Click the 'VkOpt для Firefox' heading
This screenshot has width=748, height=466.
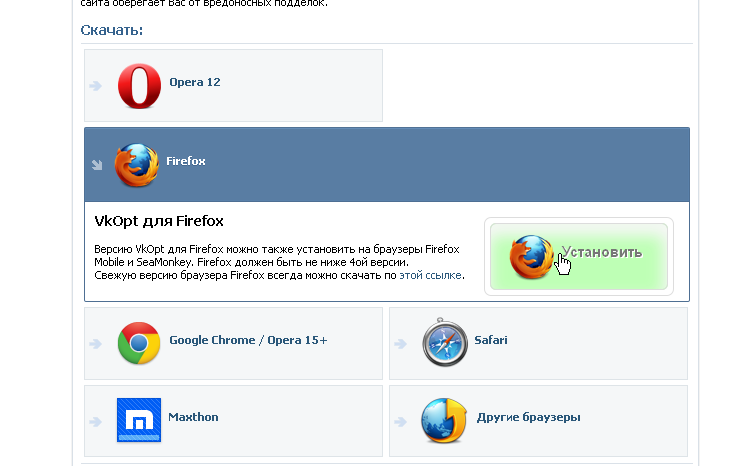[159, 221]
